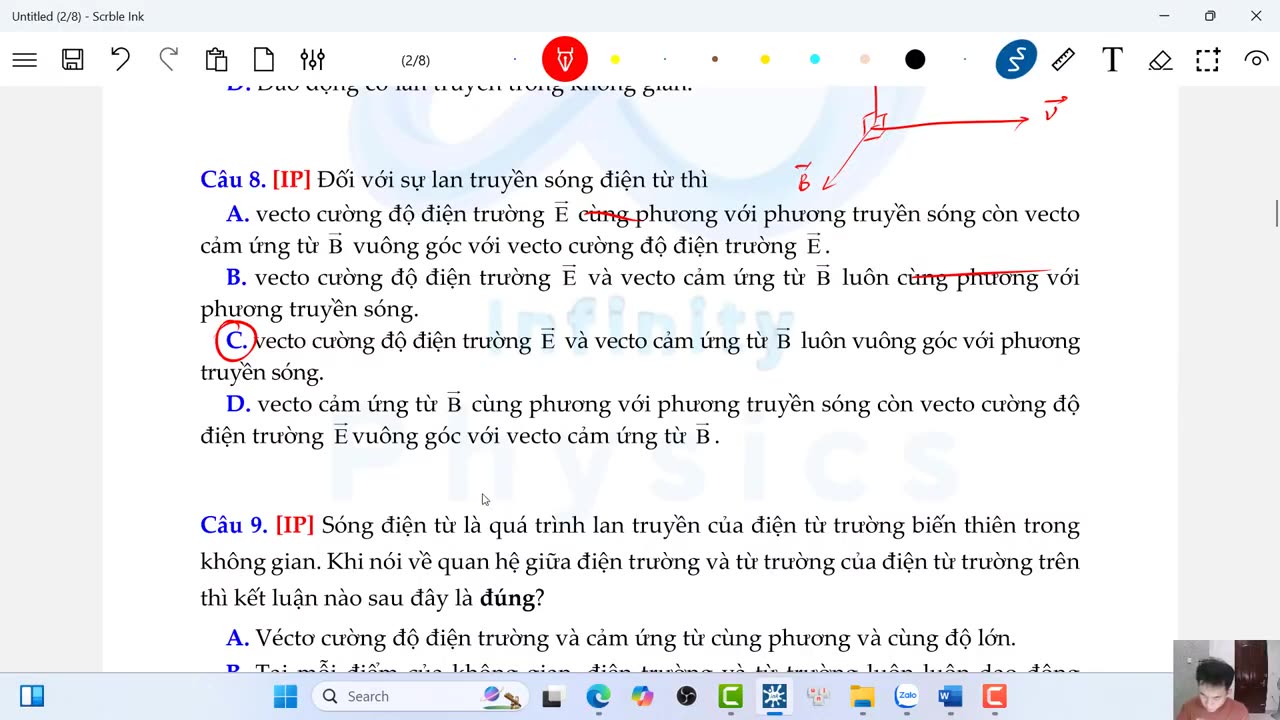Click the Scrble Ink taskbar icon
1280x720 pixels.
(x=774, y=696)
